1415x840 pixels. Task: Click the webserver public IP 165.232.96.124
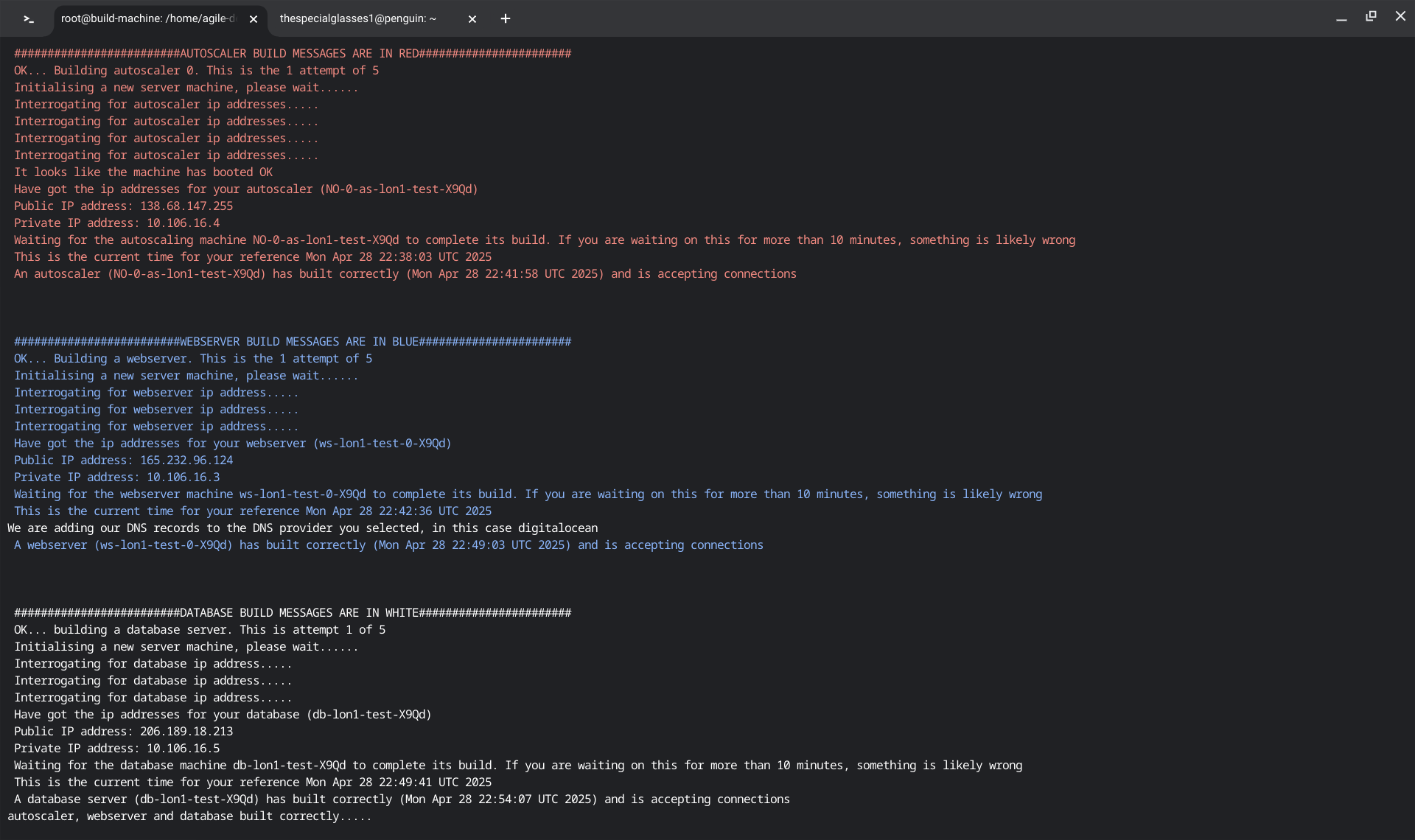(186, 461)
